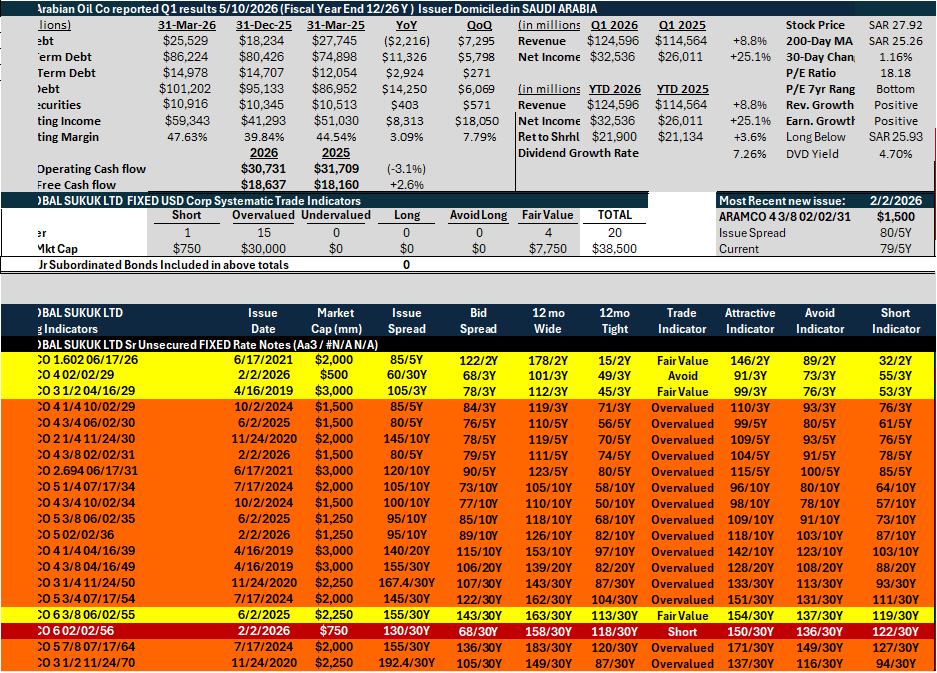
Task: Select the Dividend Growth Rate value 7.26%
Action: pyautogui.click(x=749, y=154)
